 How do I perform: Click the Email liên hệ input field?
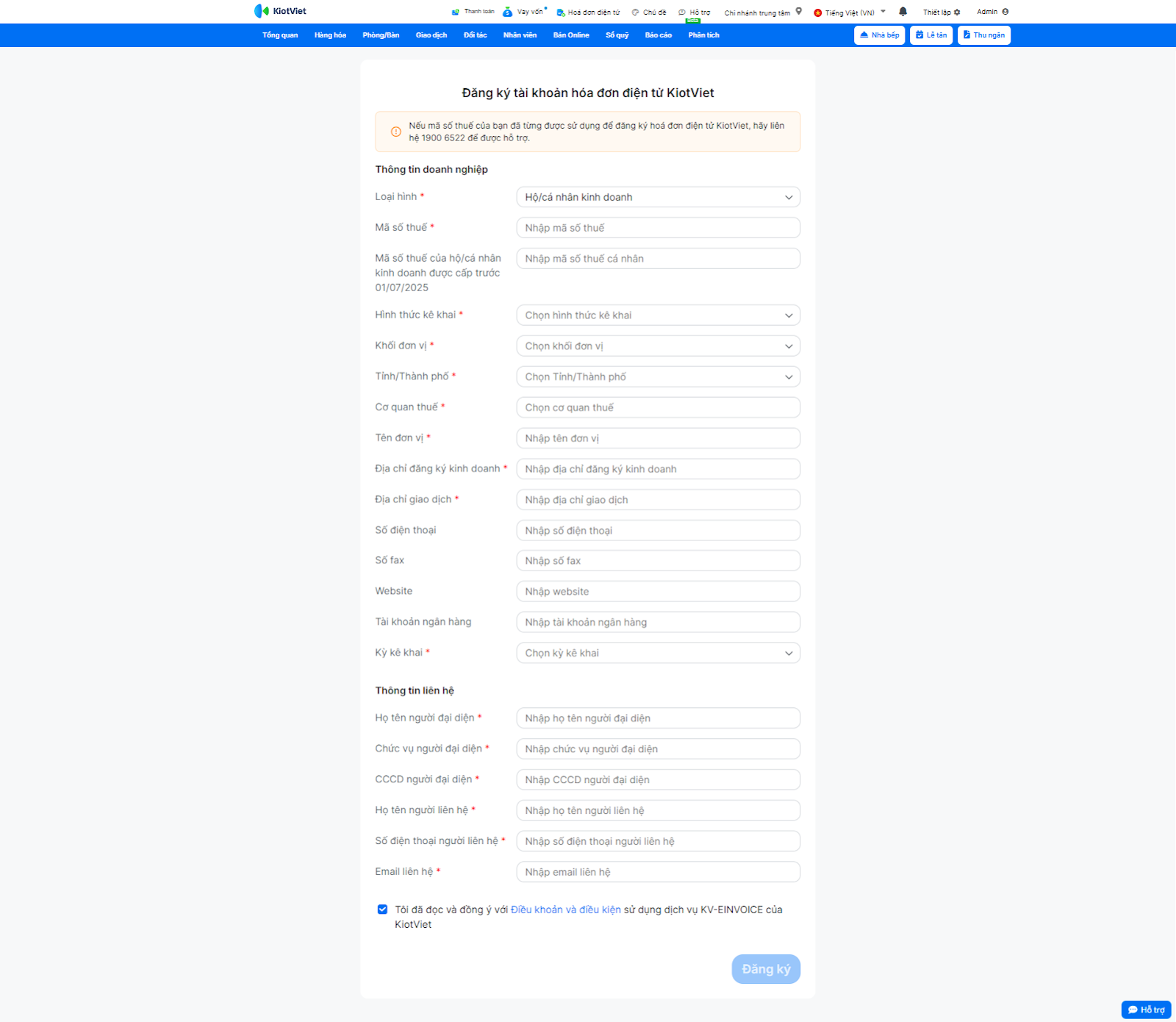659,872
